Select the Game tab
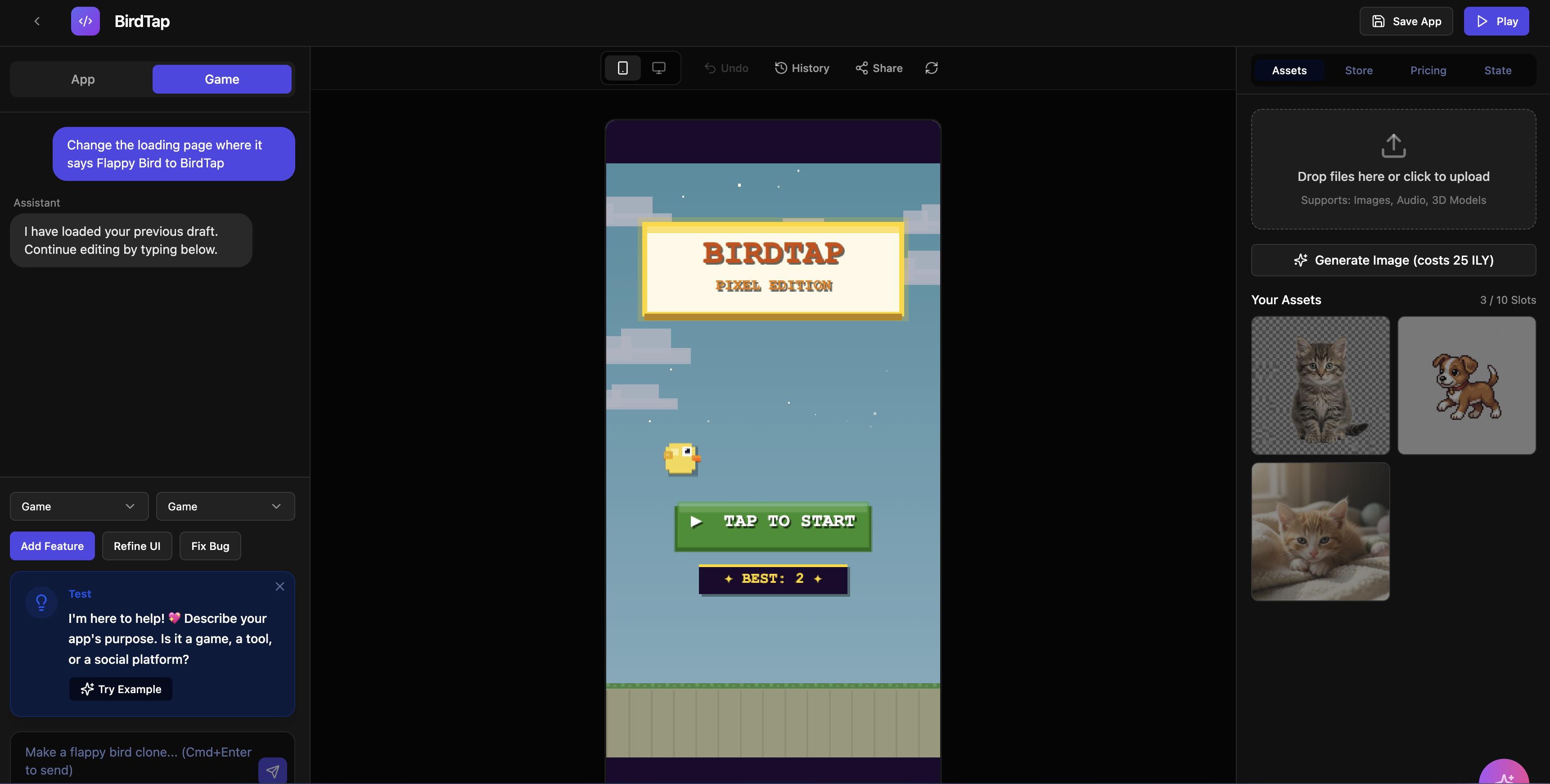 click(x=222, y=79)
